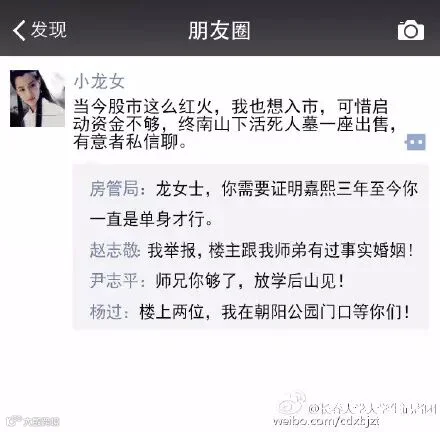
Task: Reply to 尹志平's 放学后山见 comment
Action: [217, 280]
